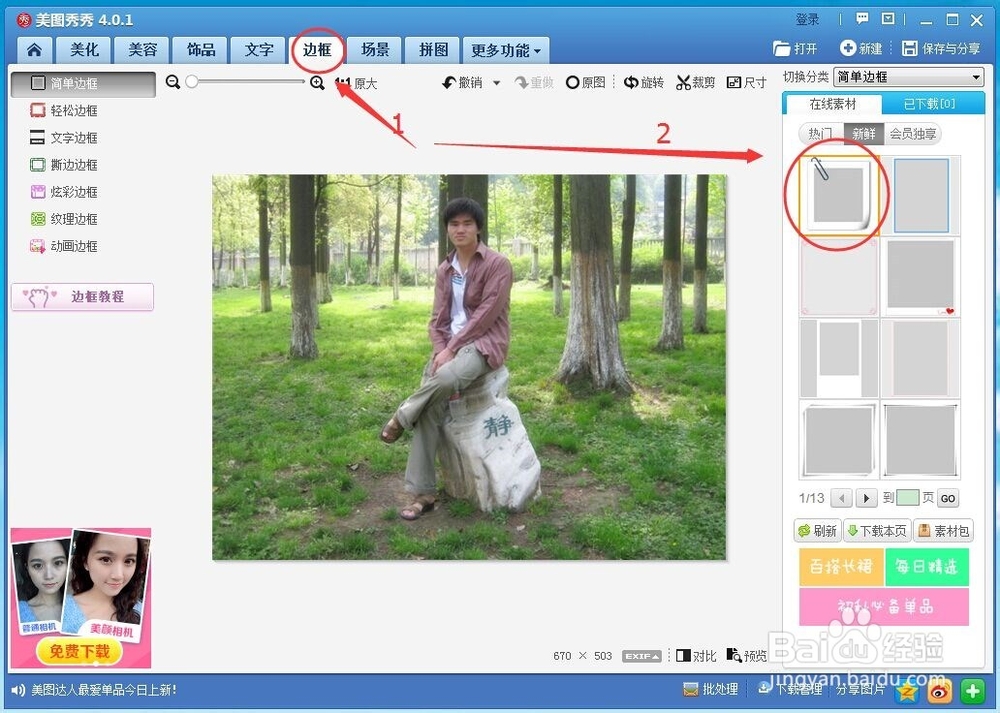Select 撕边边框 in the left sidebar

[x=70, y=165]
